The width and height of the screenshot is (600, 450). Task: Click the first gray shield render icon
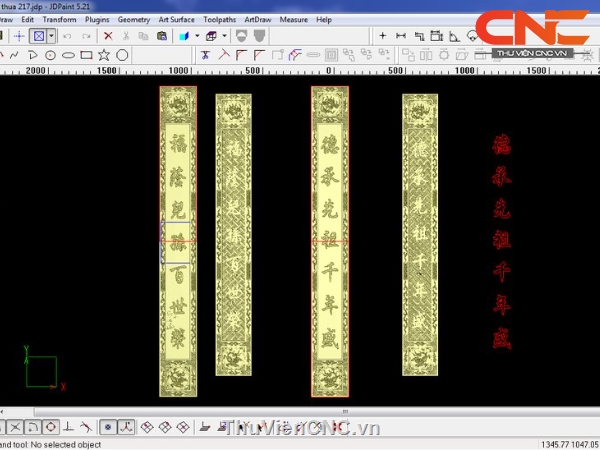click(241, 36)
